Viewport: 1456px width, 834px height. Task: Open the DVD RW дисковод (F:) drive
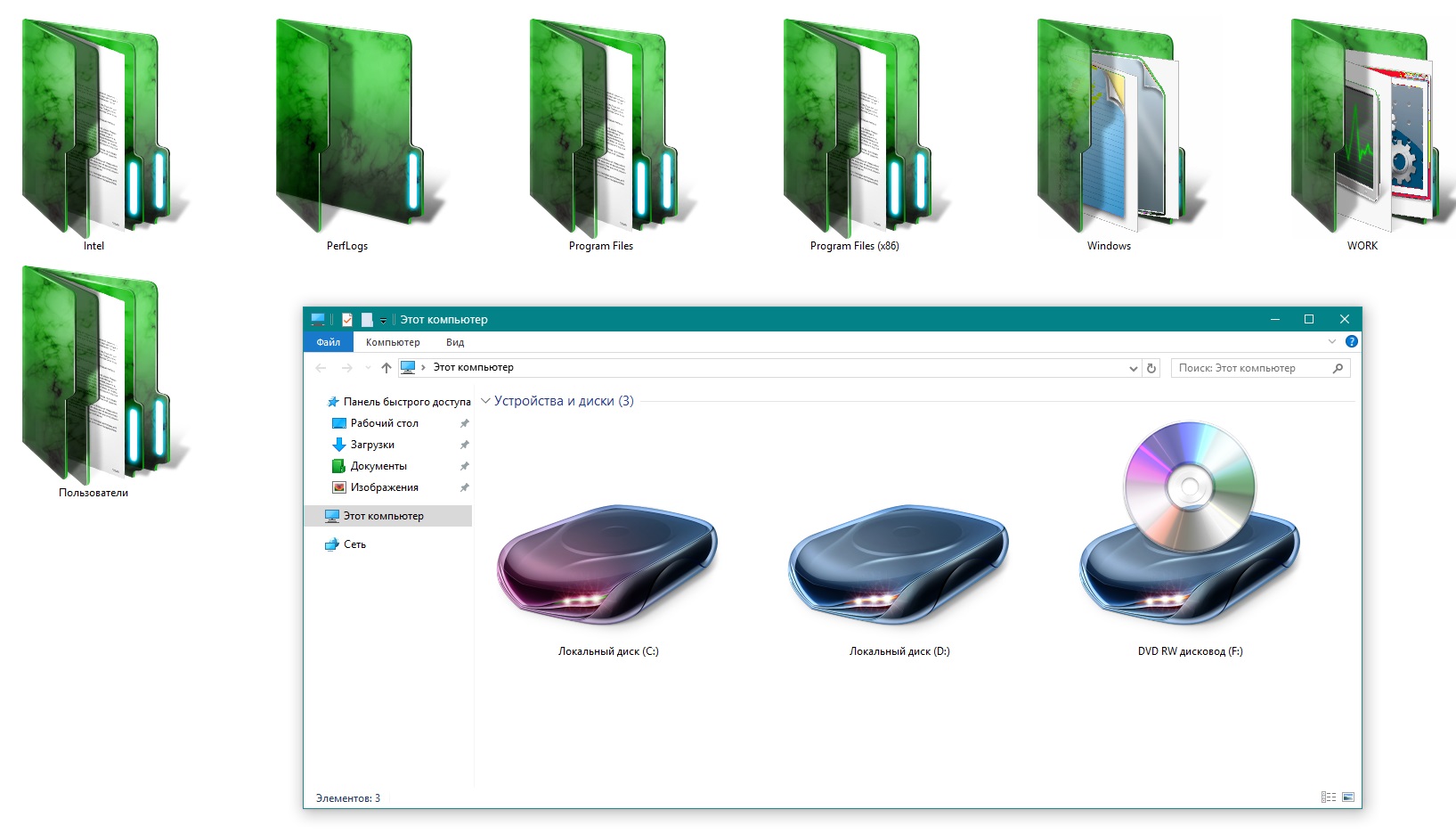tap(1189, 552)
